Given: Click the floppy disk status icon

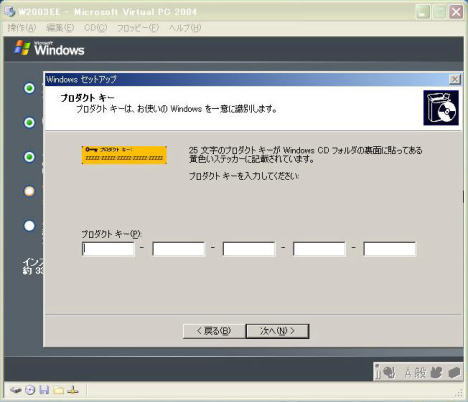Looking at the screenshot, I should 44,390.
